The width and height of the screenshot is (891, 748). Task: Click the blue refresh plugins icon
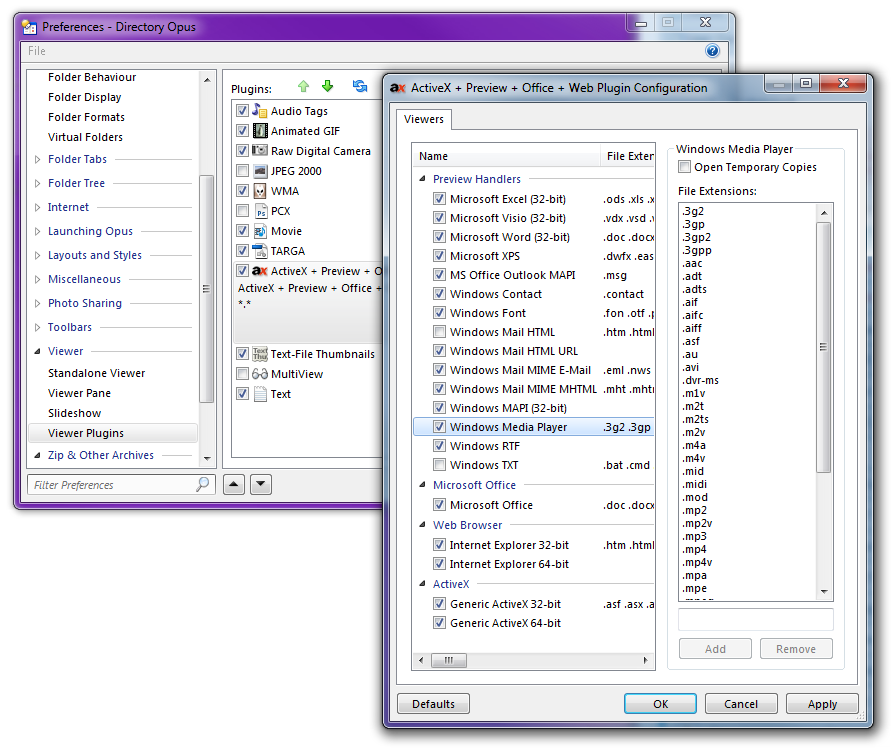coord(360,86)
